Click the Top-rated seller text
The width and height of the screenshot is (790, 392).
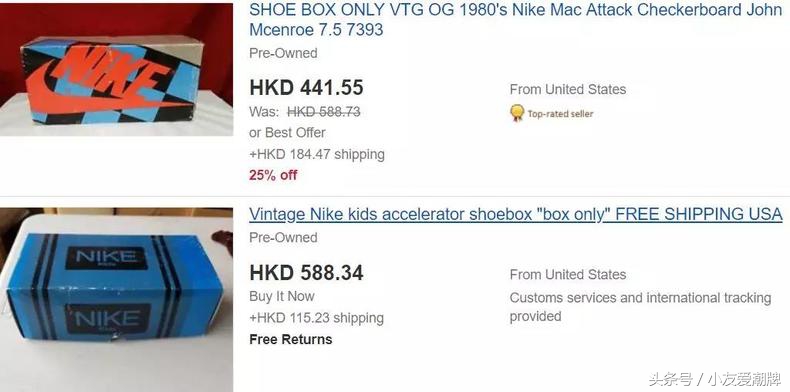560,114
